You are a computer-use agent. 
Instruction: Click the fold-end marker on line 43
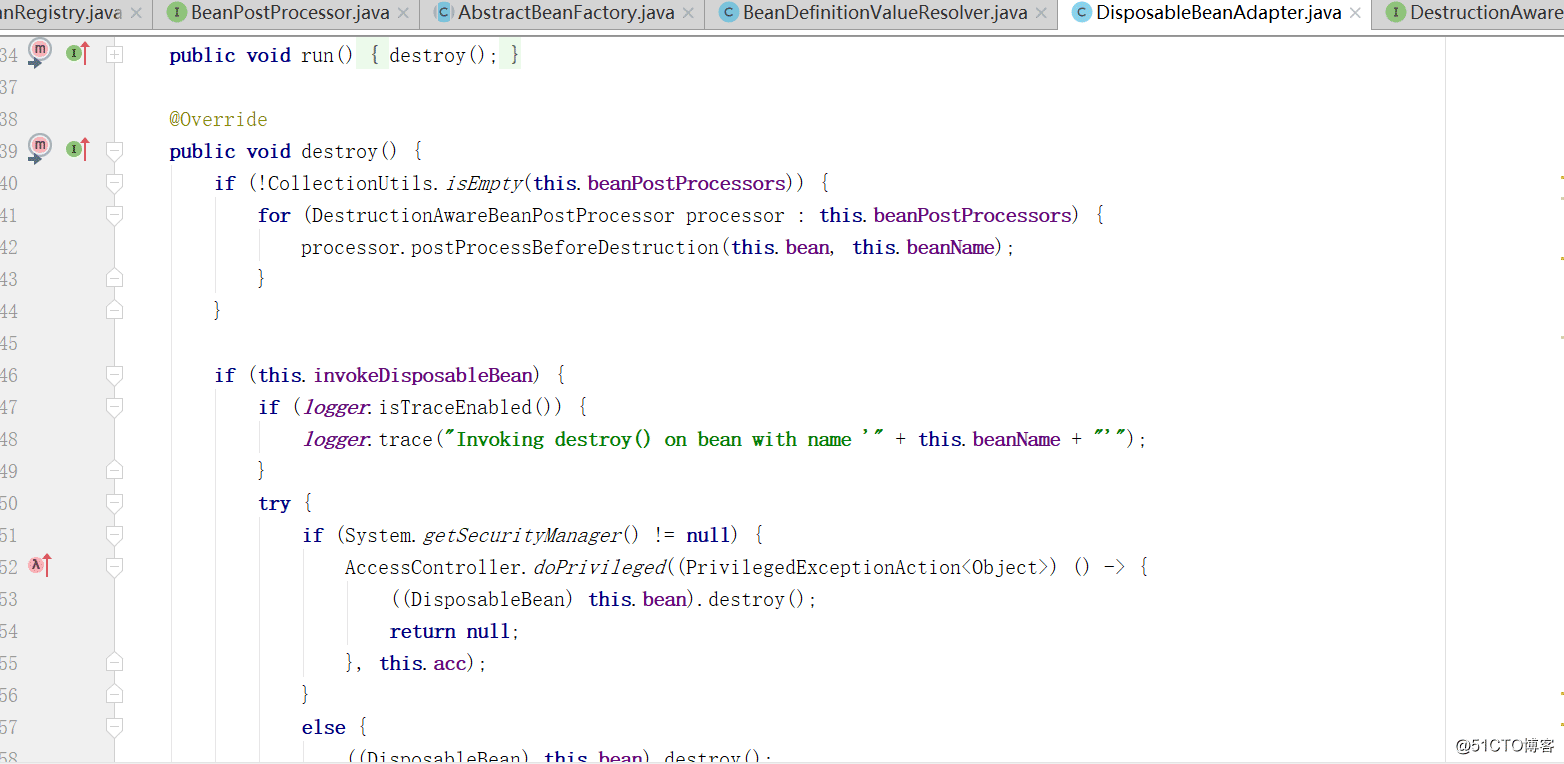115,278
